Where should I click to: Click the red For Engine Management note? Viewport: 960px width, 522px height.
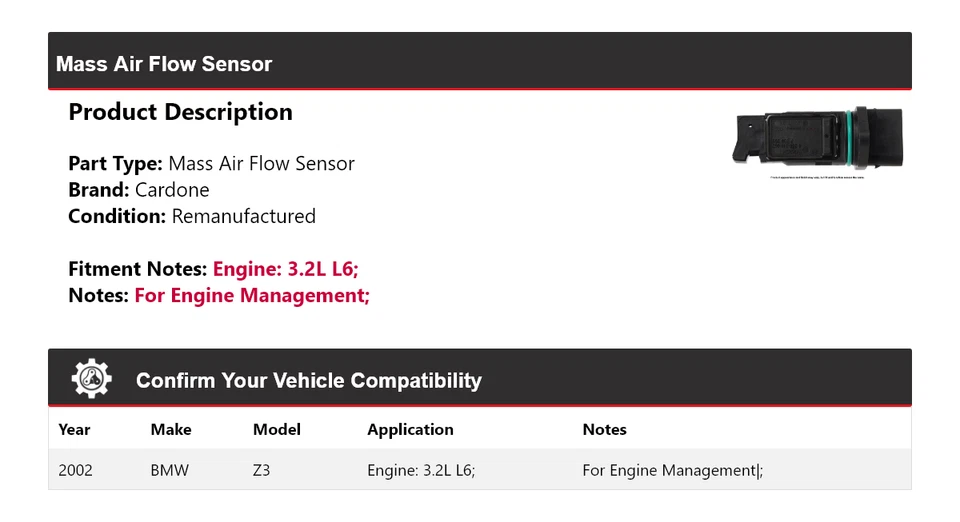click(x=252, y=295)
